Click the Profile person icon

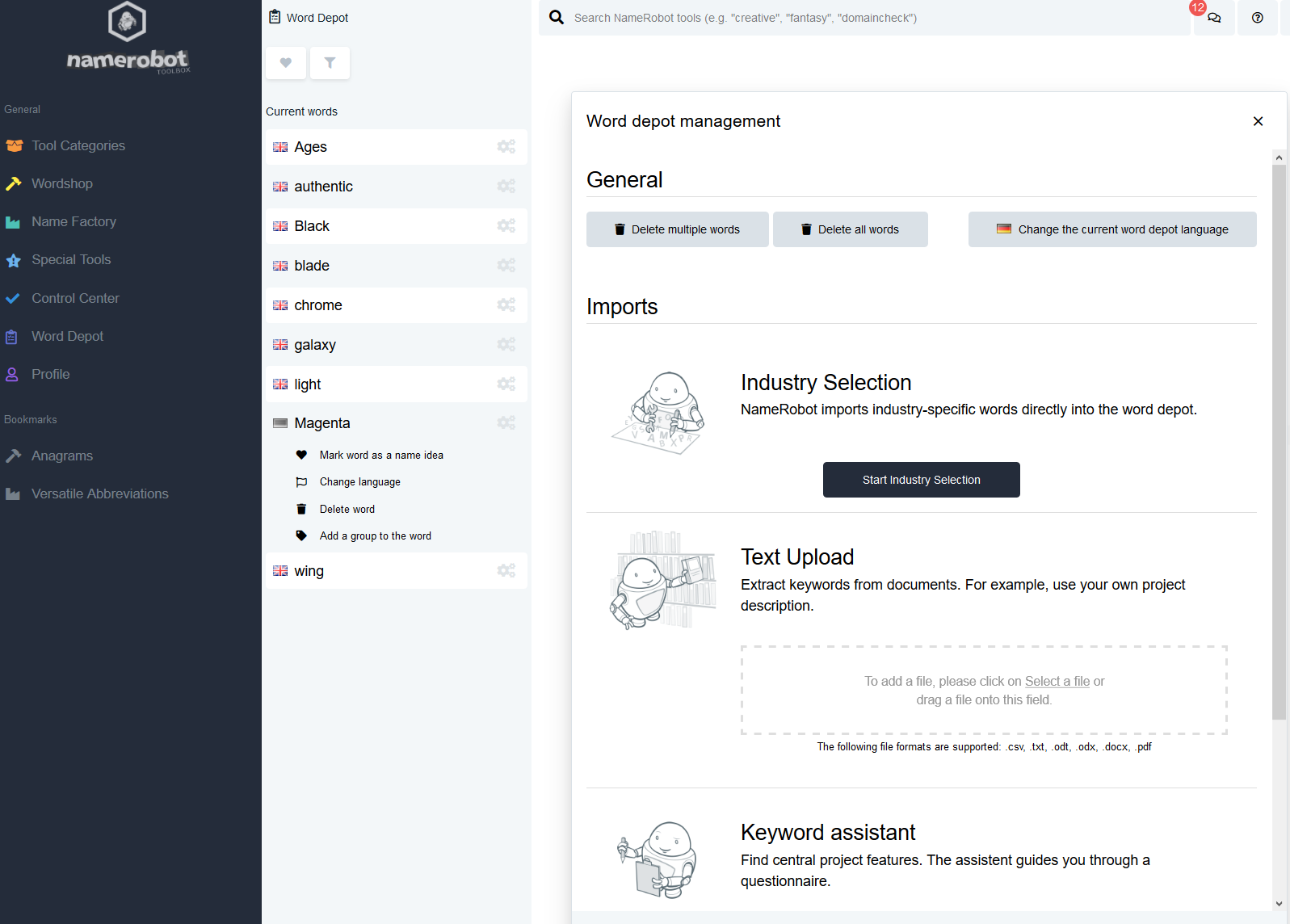(x=12, y=375)
